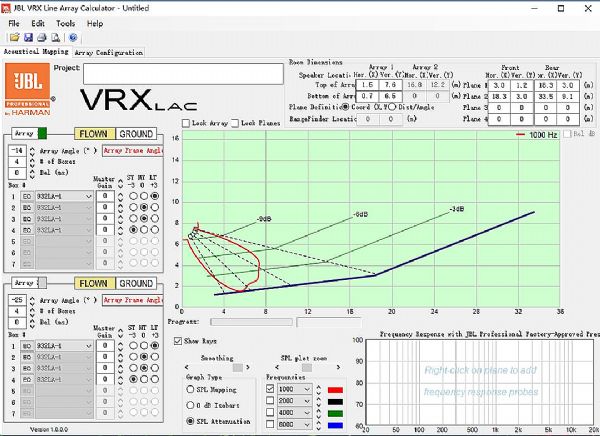600x436 pixels.
Task: Click the Plane 1 front horizontal value 3.0
Action: (499, 85)
